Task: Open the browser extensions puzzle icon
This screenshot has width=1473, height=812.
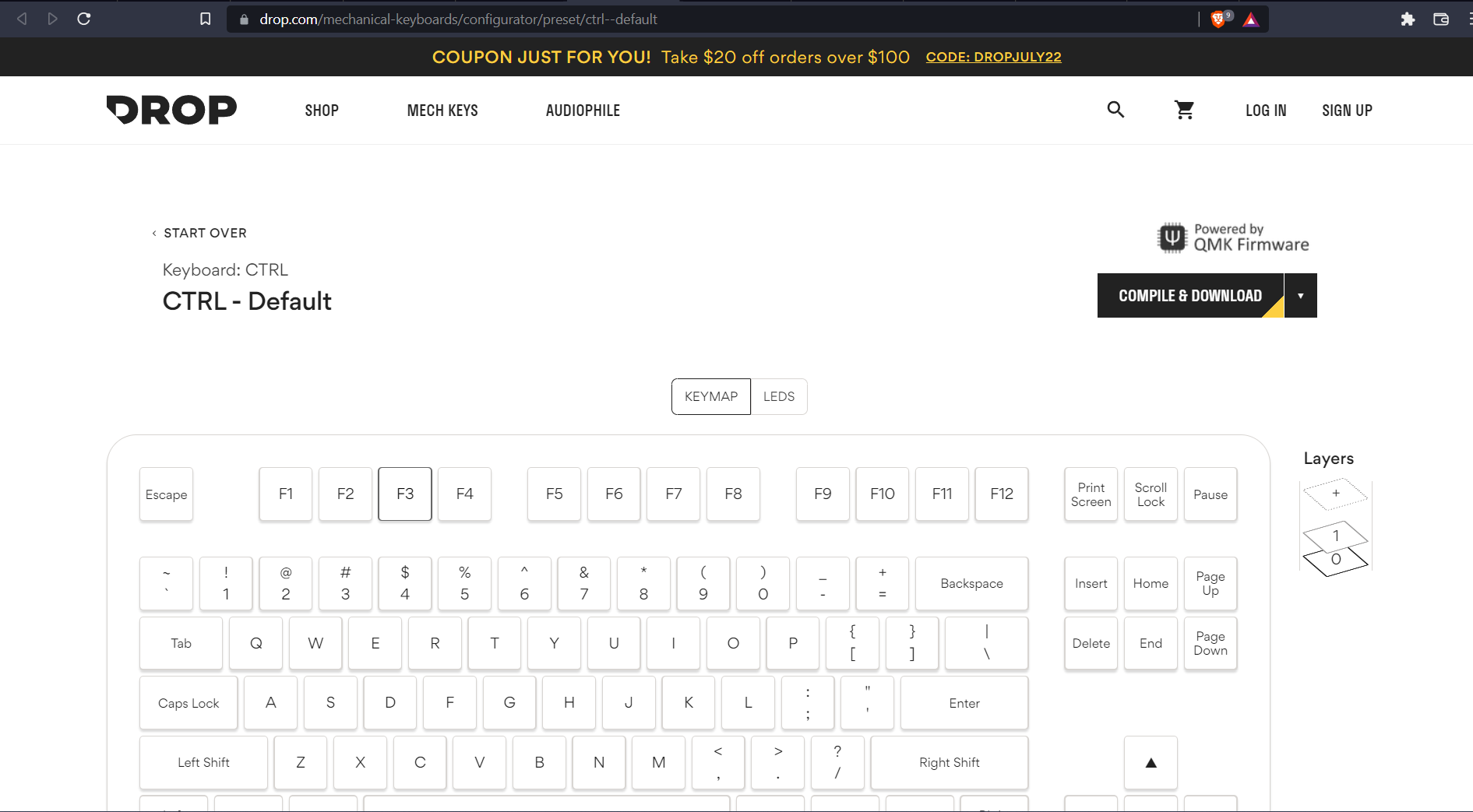Action: [1408, 19]
